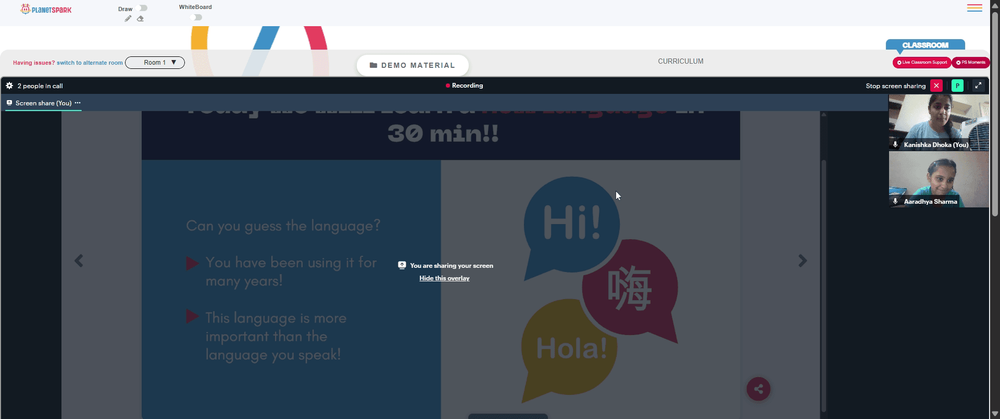Image resolution: width=1000 pixels, height=419 pixels.
Task: Click the page scrollbar down arrow
Action: pos(995,414)
